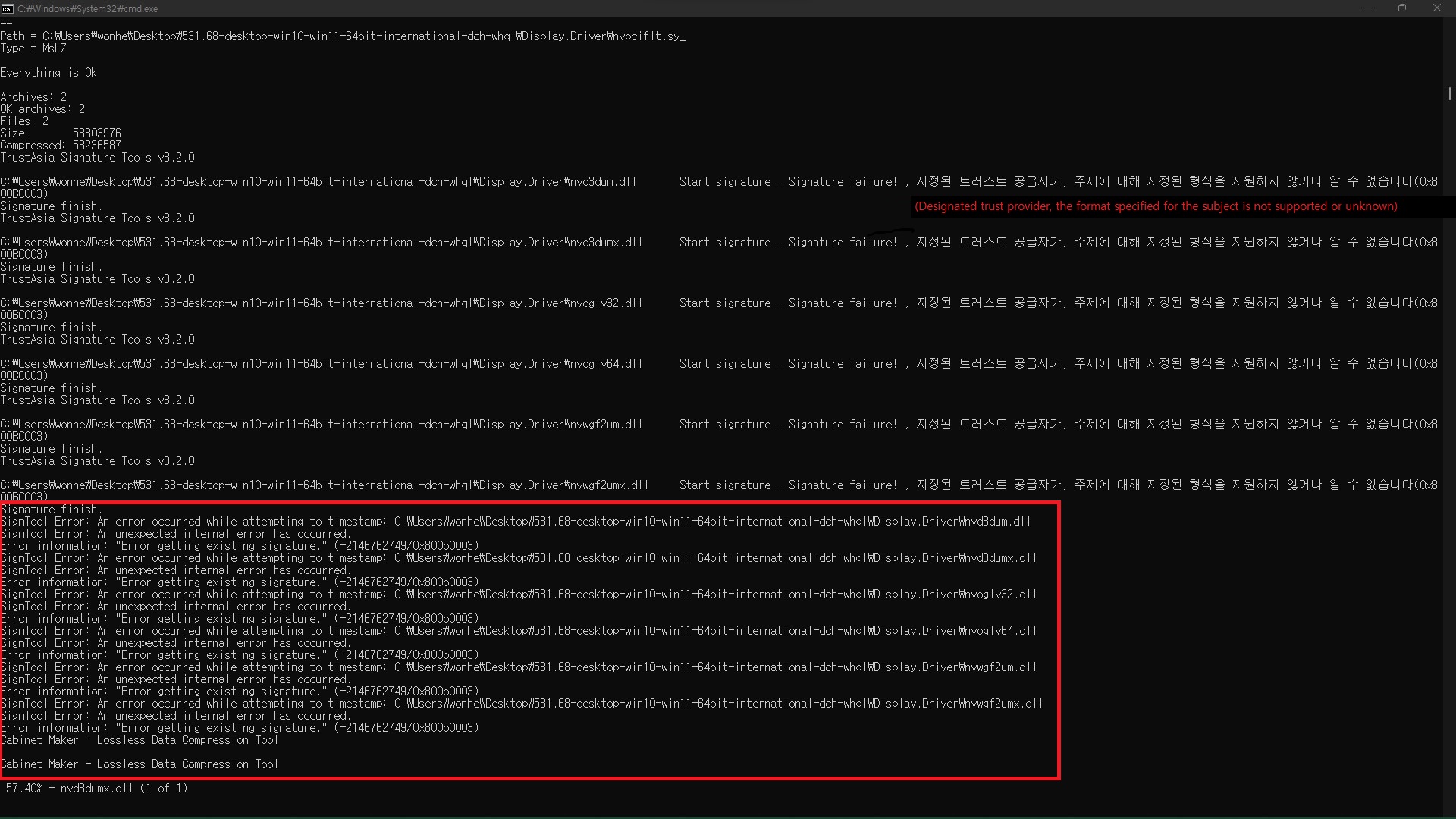This screenshot has height=819, width=1456.
Task: Select the 'Archives: 2' text line
Action: pos(33,96)
